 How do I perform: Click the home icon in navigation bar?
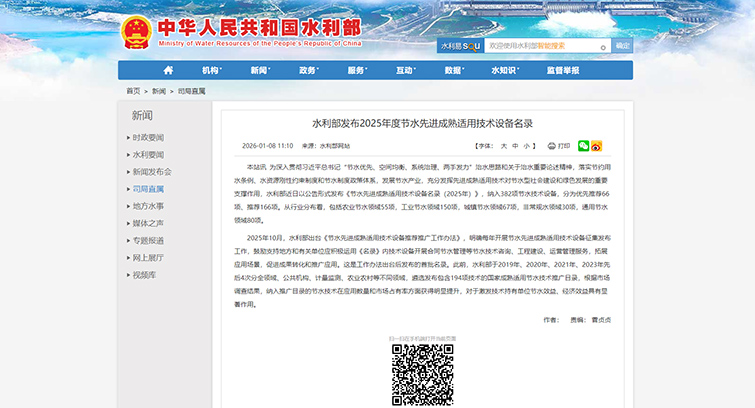click(168, 70)
